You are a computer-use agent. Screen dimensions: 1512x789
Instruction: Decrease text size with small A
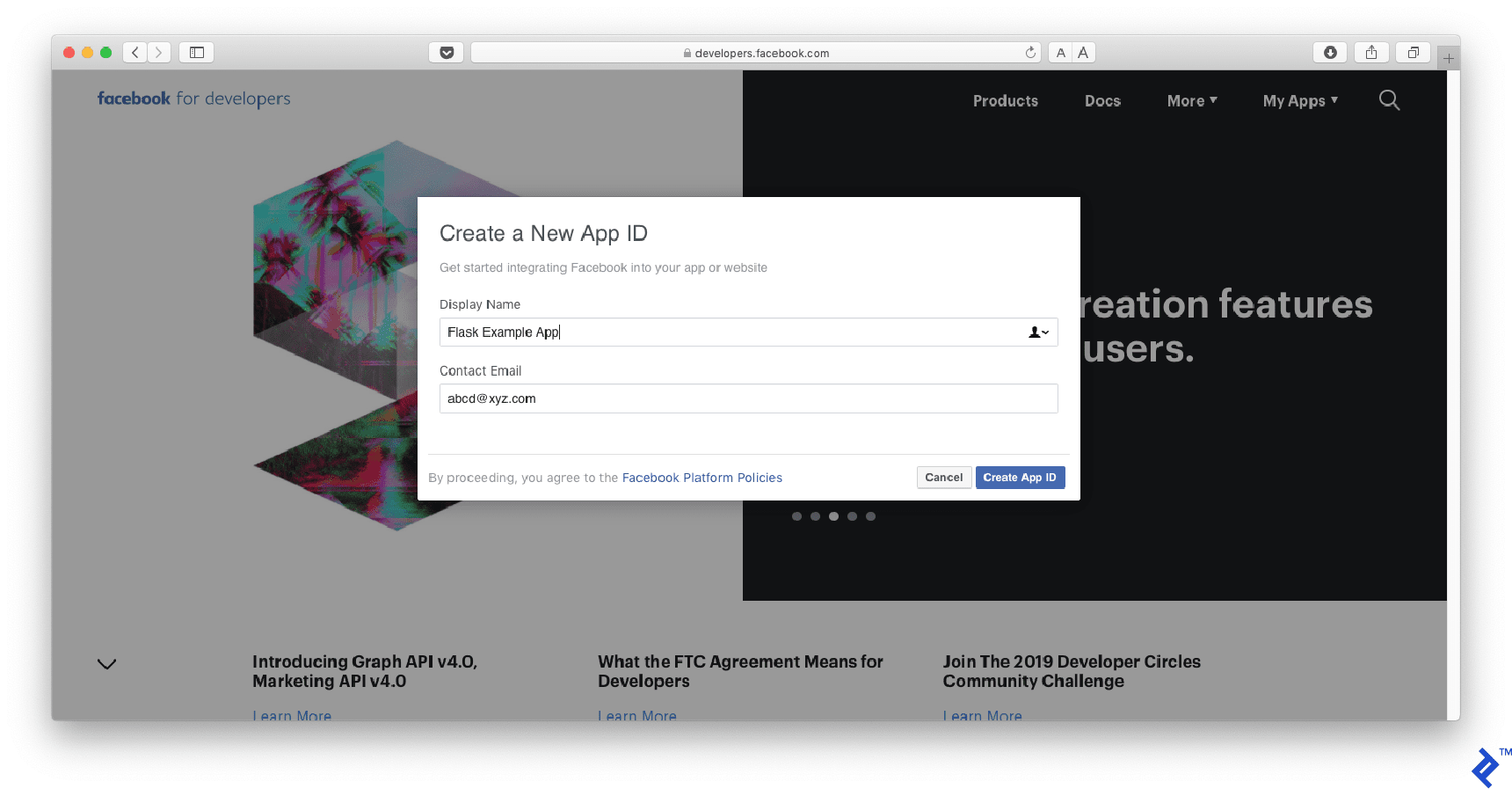[1060, 53]
